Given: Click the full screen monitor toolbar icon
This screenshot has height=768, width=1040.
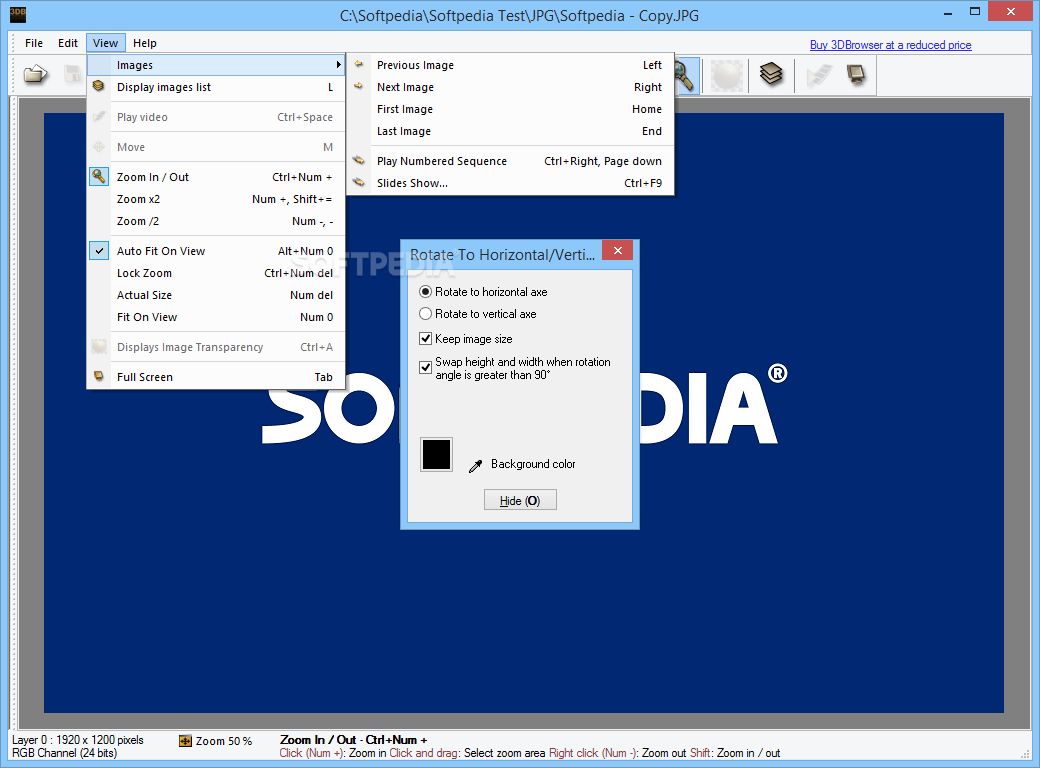Looking at the screenshot, I should coord(856,74).
